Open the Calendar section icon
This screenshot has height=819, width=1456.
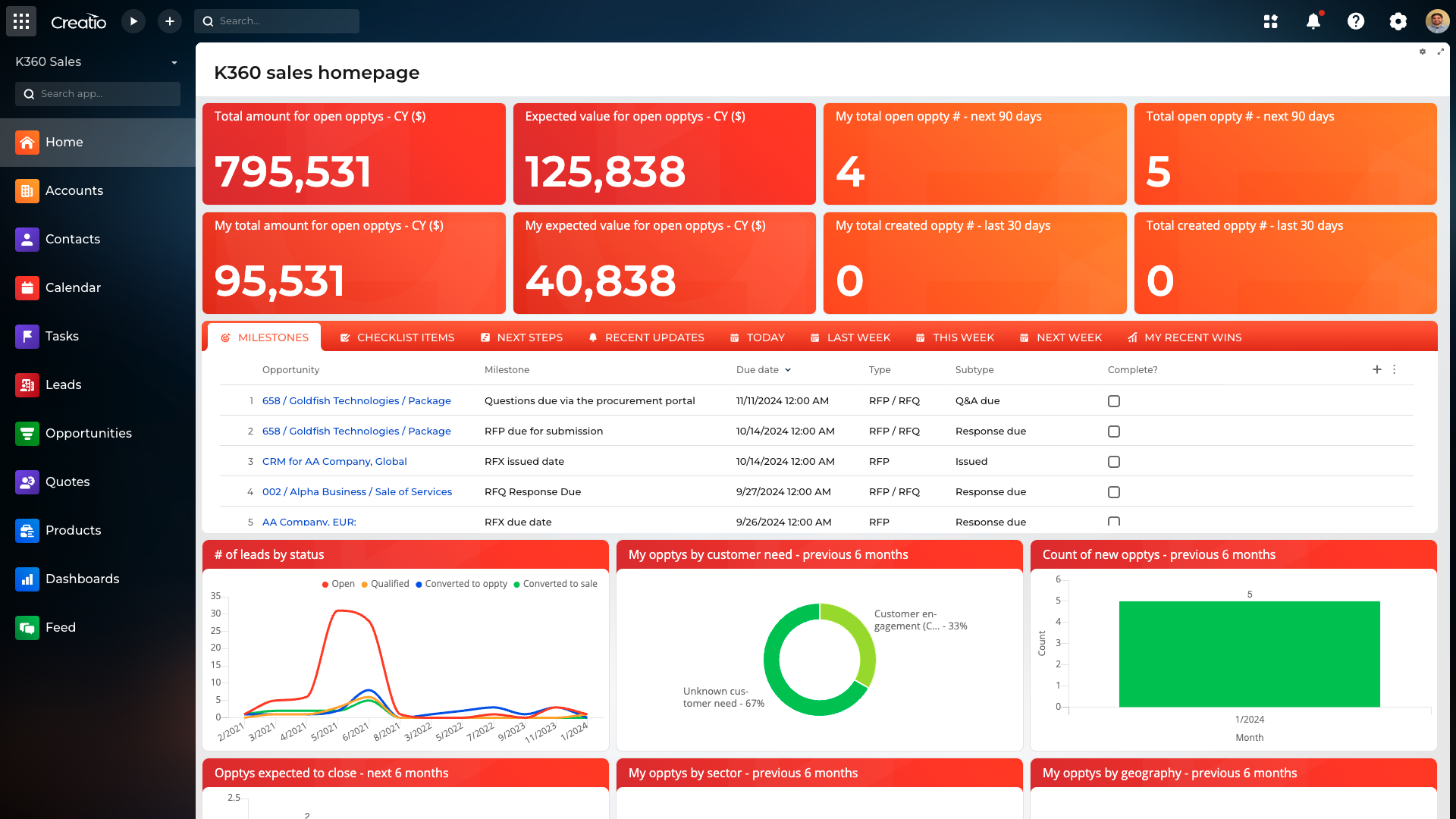point(27,288)
